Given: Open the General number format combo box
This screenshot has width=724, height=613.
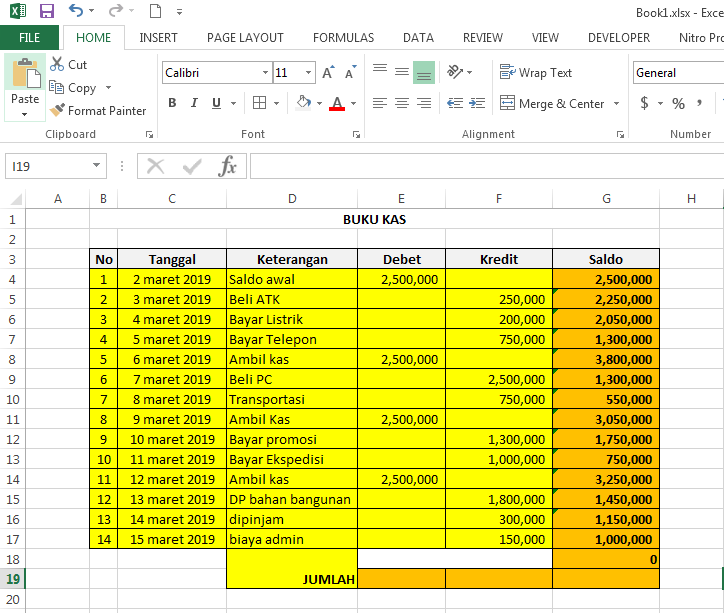Looking at the screenshot, I should click(678, 73).
